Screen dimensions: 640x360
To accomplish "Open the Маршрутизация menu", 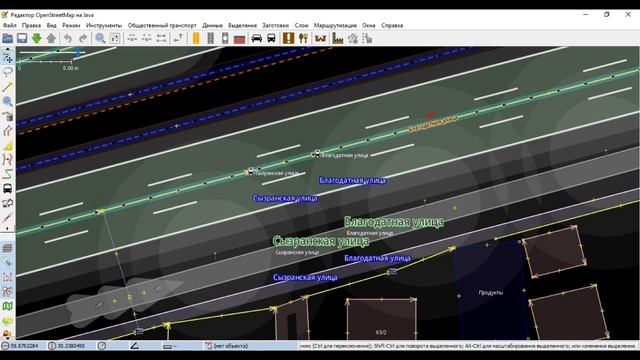I will tap(335, 25).
